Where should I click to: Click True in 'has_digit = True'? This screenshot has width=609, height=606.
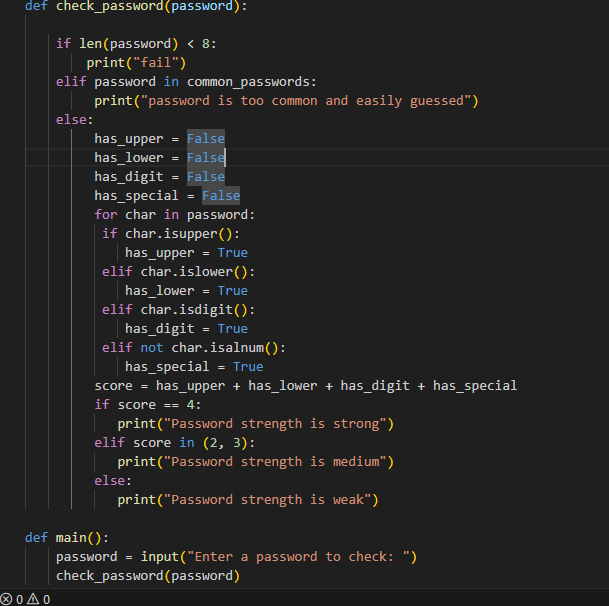[233, 329]
